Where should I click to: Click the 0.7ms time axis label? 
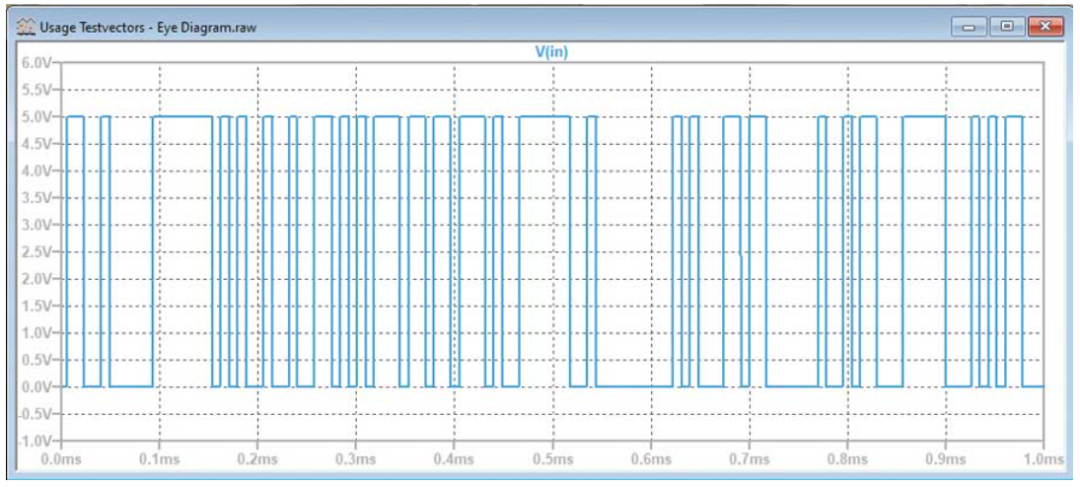(749, 459)
